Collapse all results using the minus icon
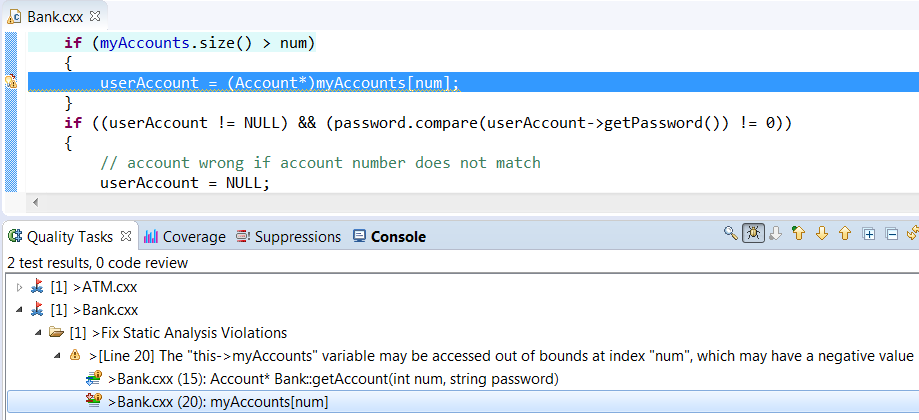This screenshot has height=420, width=919. coord(891,234)
